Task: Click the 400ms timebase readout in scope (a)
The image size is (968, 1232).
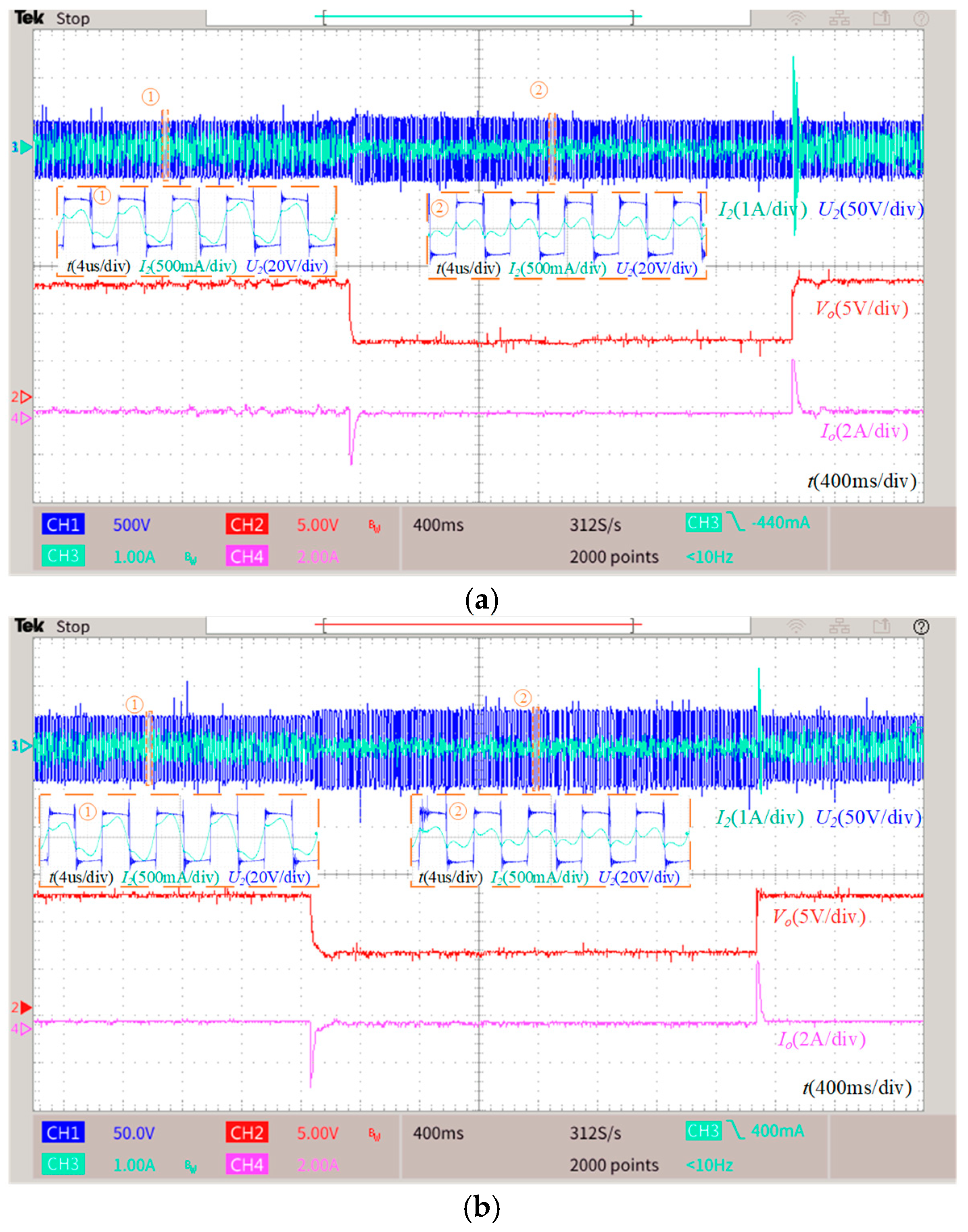Action: [x=438, y=525]
